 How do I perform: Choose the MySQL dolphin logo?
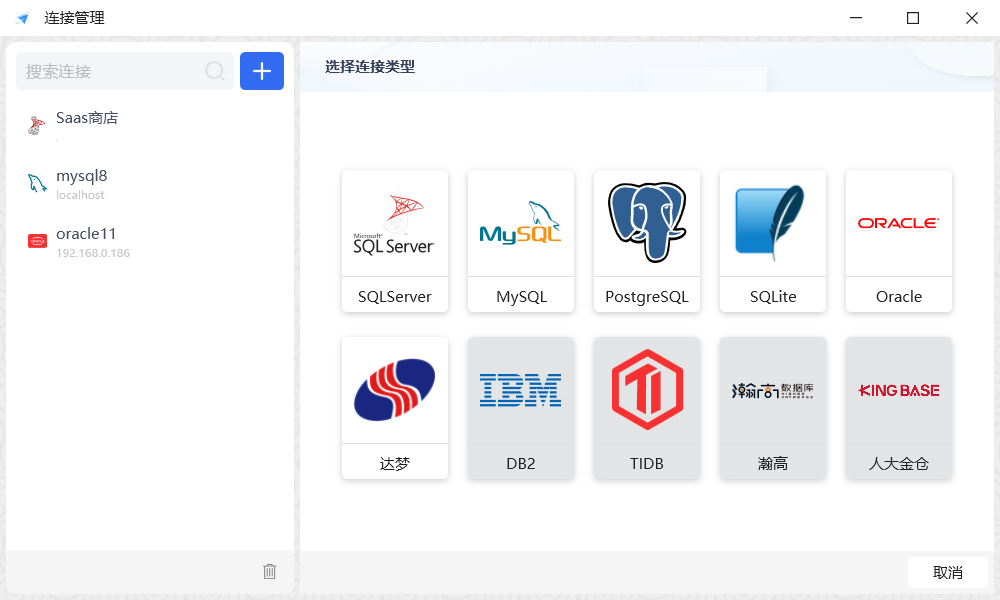[x=520, y=223]
